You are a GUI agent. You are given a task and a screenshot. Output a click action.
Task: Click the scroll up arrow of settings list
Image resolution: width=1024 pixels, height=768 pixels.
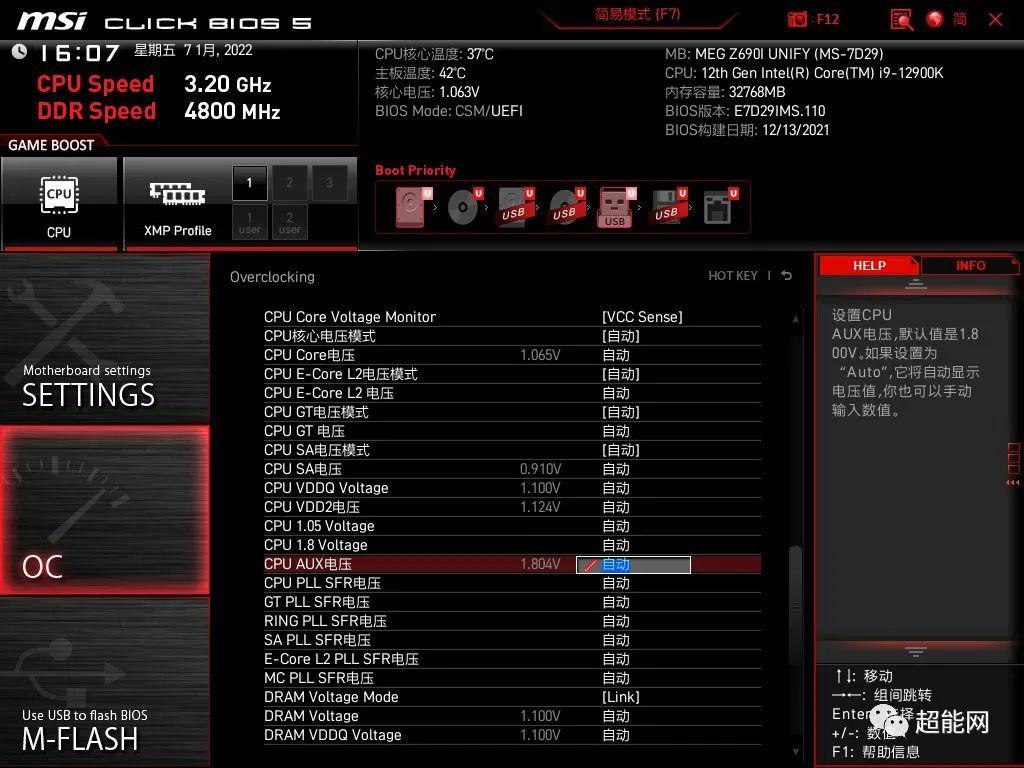click(795, 319)
